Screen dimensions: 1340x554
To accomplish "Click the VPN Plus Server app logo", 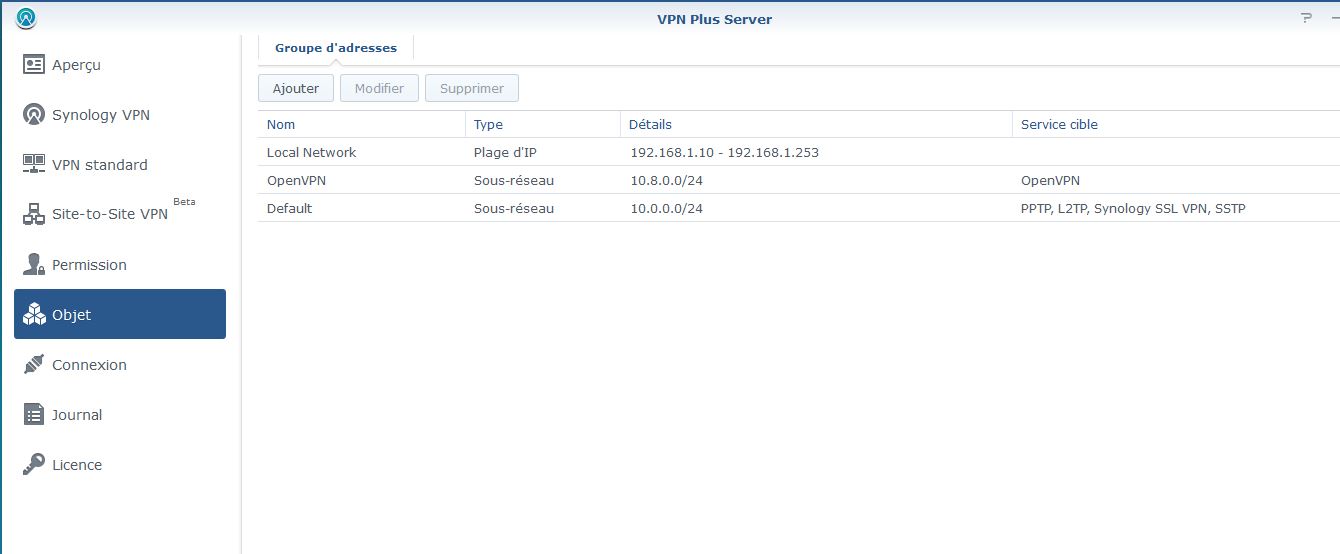I will coord(27,19).
